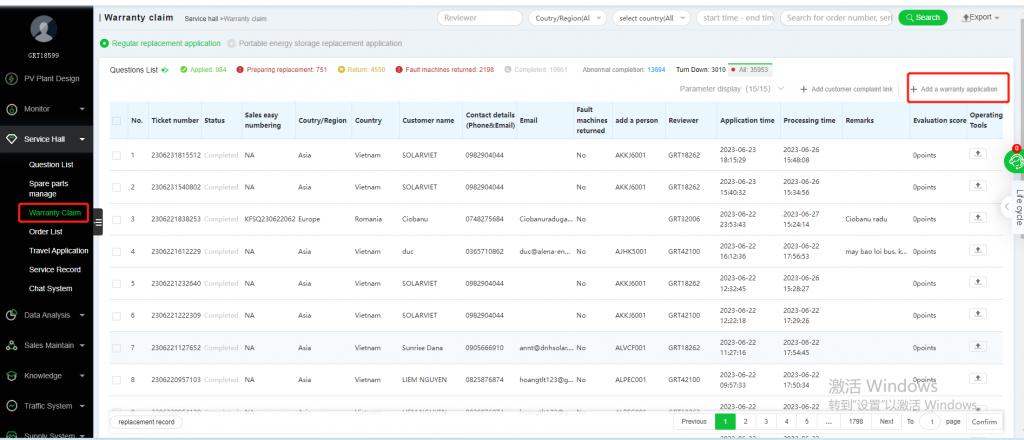1024x440 pixels.
Task: Click the Sales Maintain icon
Action: point(11,346)
